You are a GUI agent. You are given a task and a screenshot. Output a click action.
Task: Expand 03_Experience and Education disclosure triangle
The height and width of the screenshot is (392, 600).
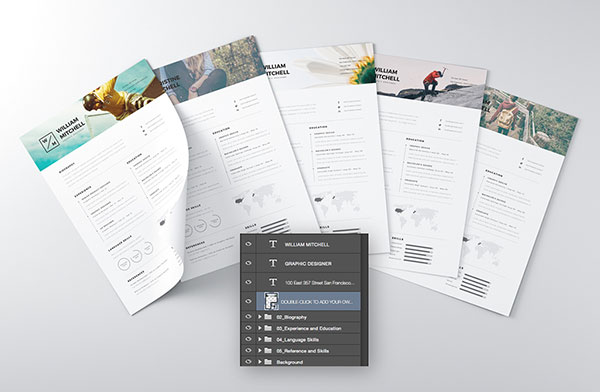click(260, 328)
